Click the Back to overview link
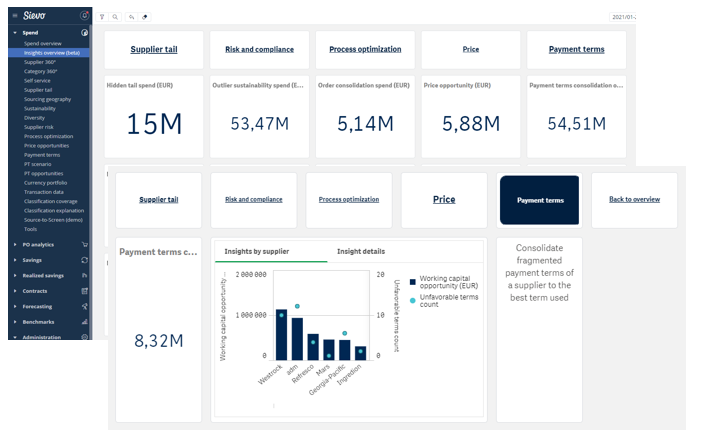The height and width of the screenshot is (430, 702). 634,199
